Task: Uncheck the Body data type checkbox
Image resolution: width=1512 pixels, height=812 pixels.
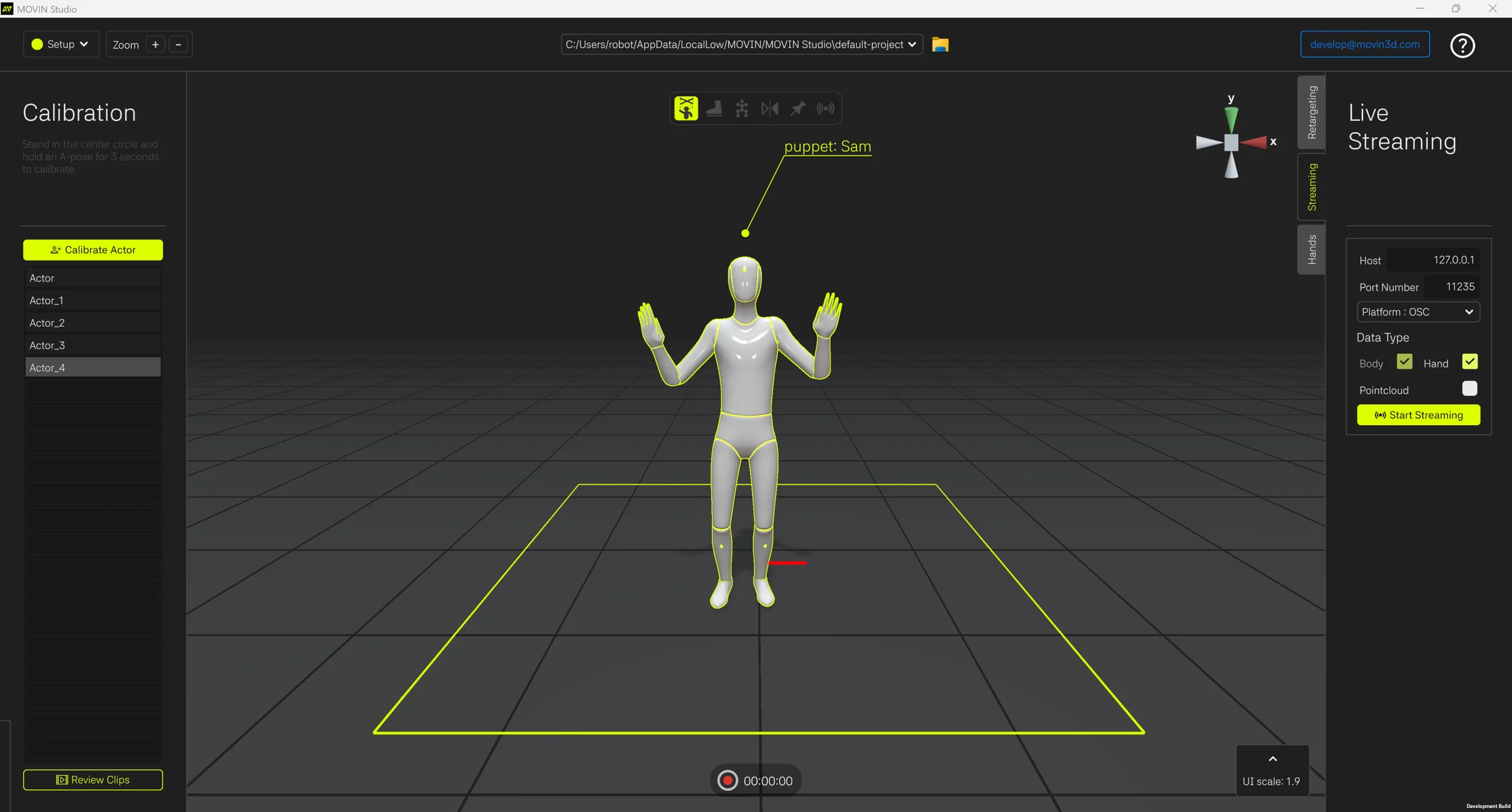Action: [x=1404, y=362]
